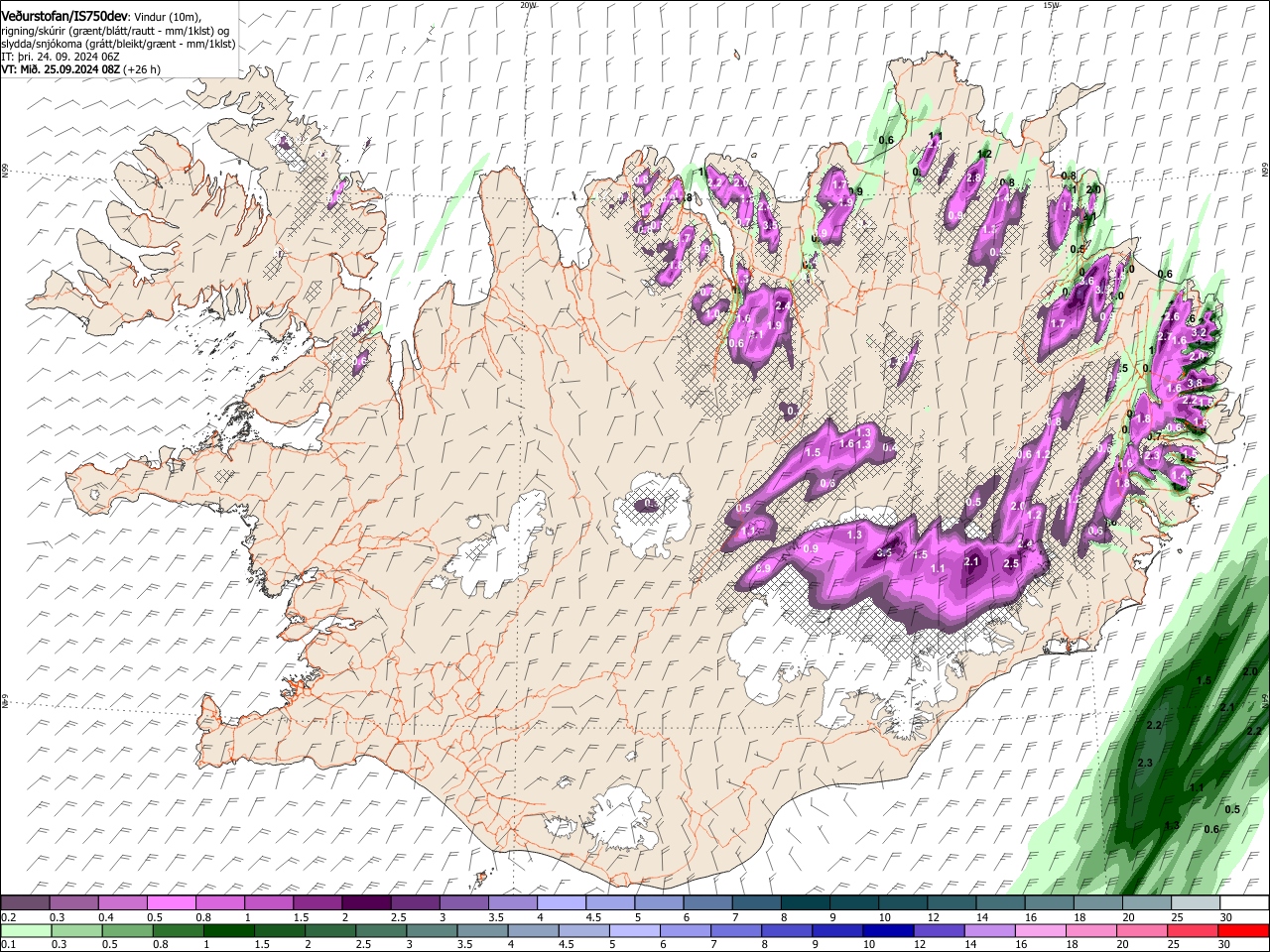Click the '0.2' label in the upper legend

pyautogui.click(x=8, y=917)
